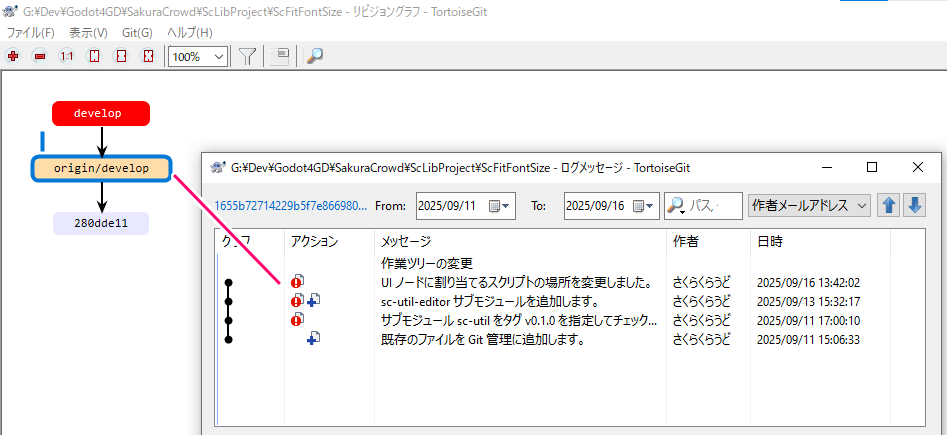947x435 pixels.
Task: Click the 1655b72714229b5f7e866980... hash link
Action: click(291, 205)
